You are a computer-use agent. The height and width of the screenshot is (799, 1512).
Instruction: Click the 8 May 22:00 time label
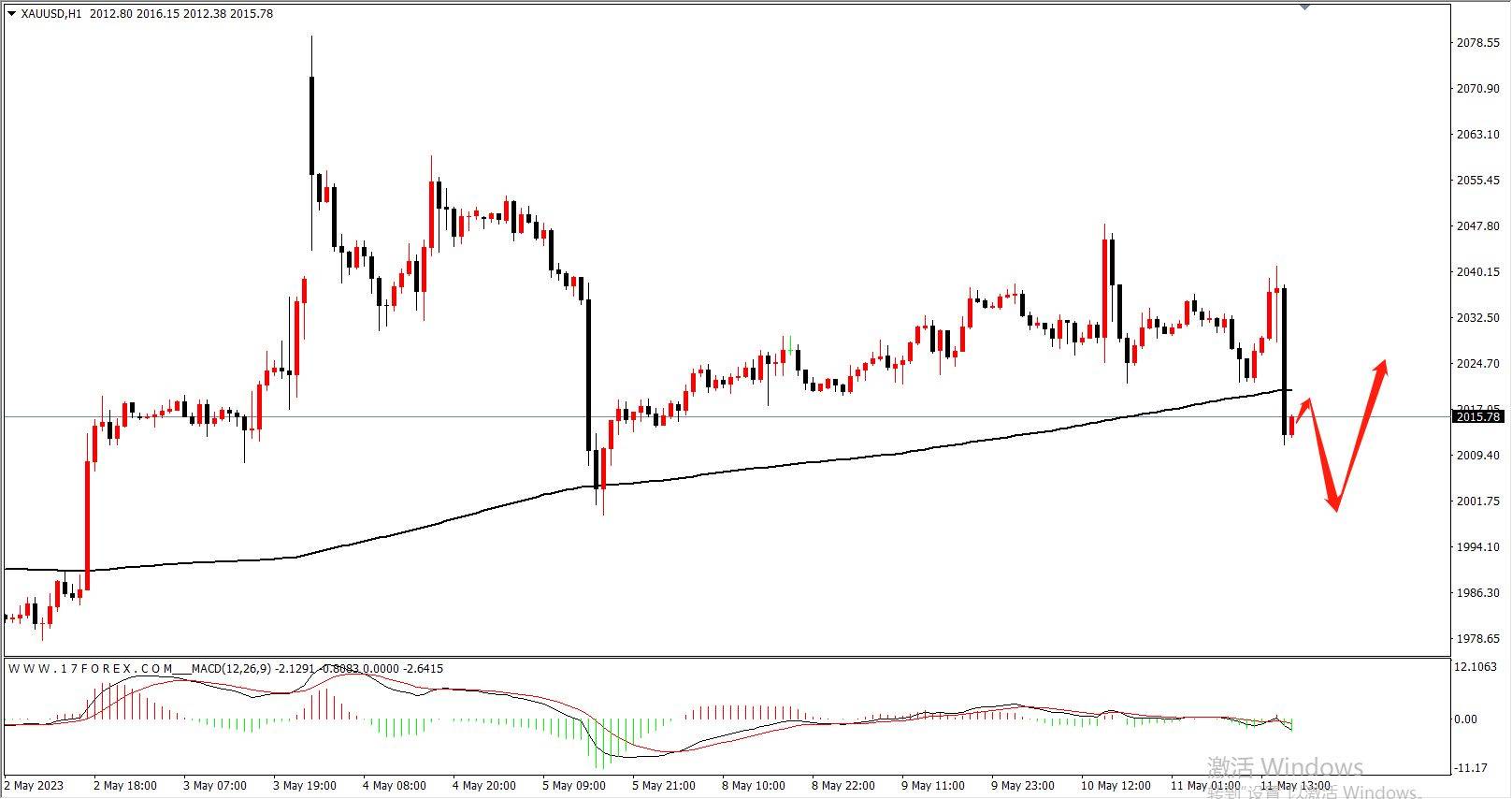pos(843,786)
